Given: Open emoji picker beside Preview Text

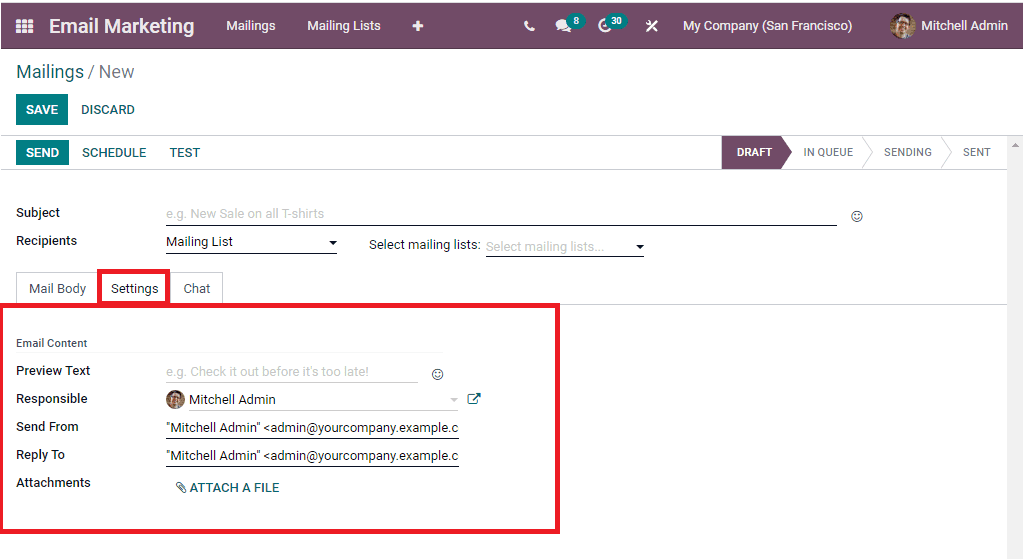Looking at the screenshot, I should 438,374.
